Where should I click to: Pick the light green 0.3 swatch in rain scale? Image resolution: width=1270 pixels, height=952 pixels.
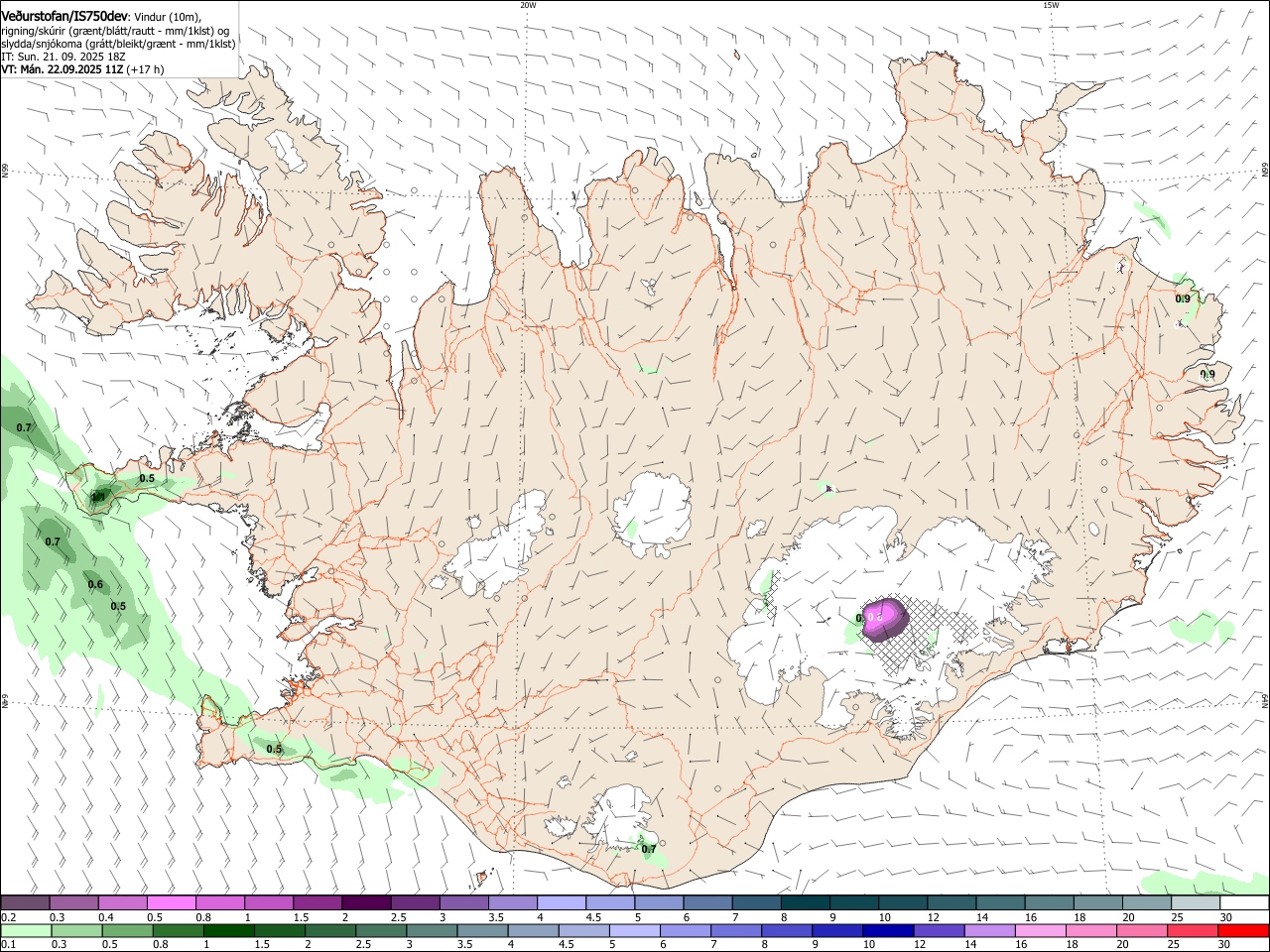(x=76, y=930)
